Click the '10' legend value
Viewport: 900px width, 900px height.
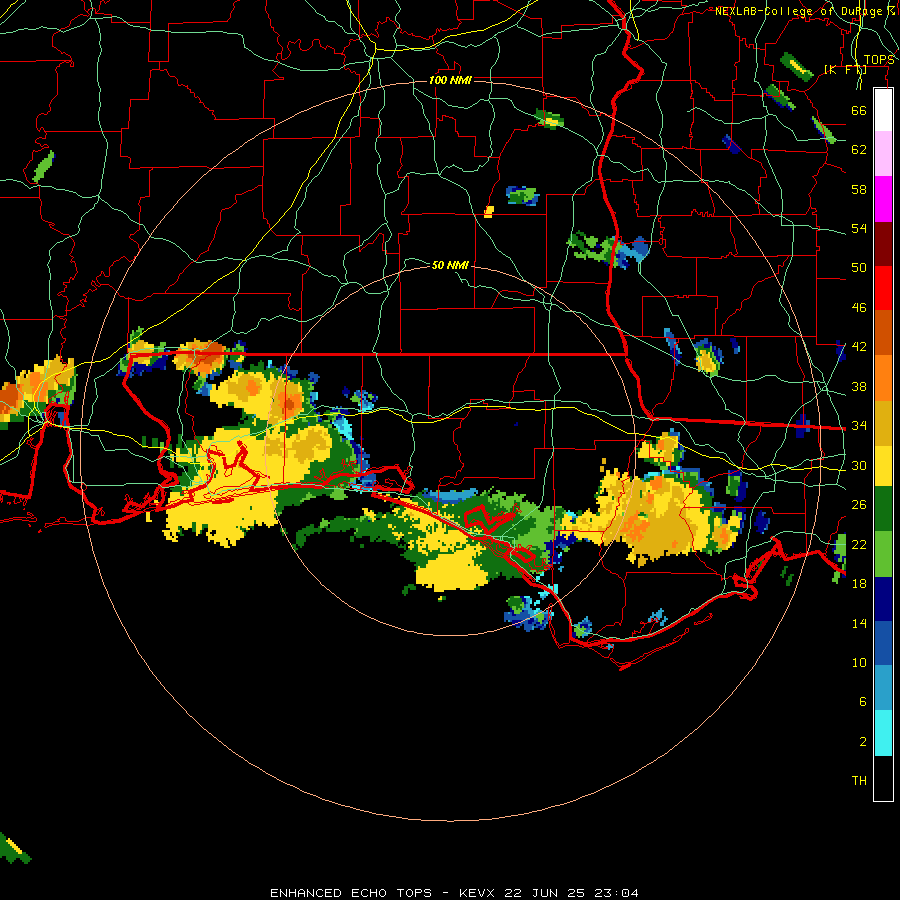pos(859,662)
